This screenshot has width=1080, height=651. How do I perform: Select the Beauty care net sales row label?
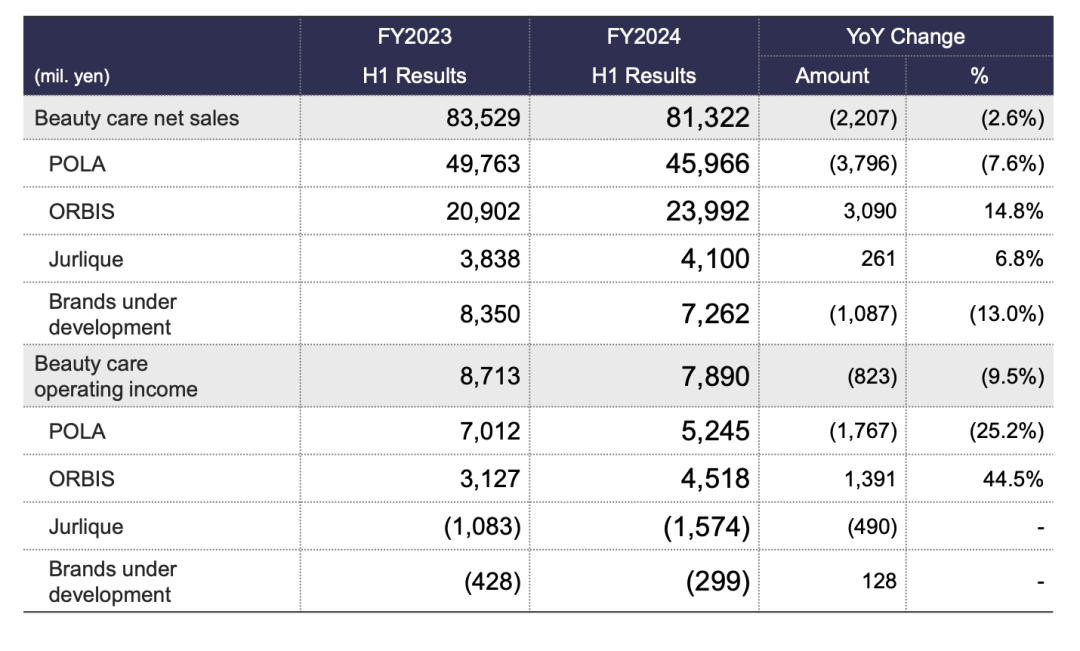(x=137, y=118)
